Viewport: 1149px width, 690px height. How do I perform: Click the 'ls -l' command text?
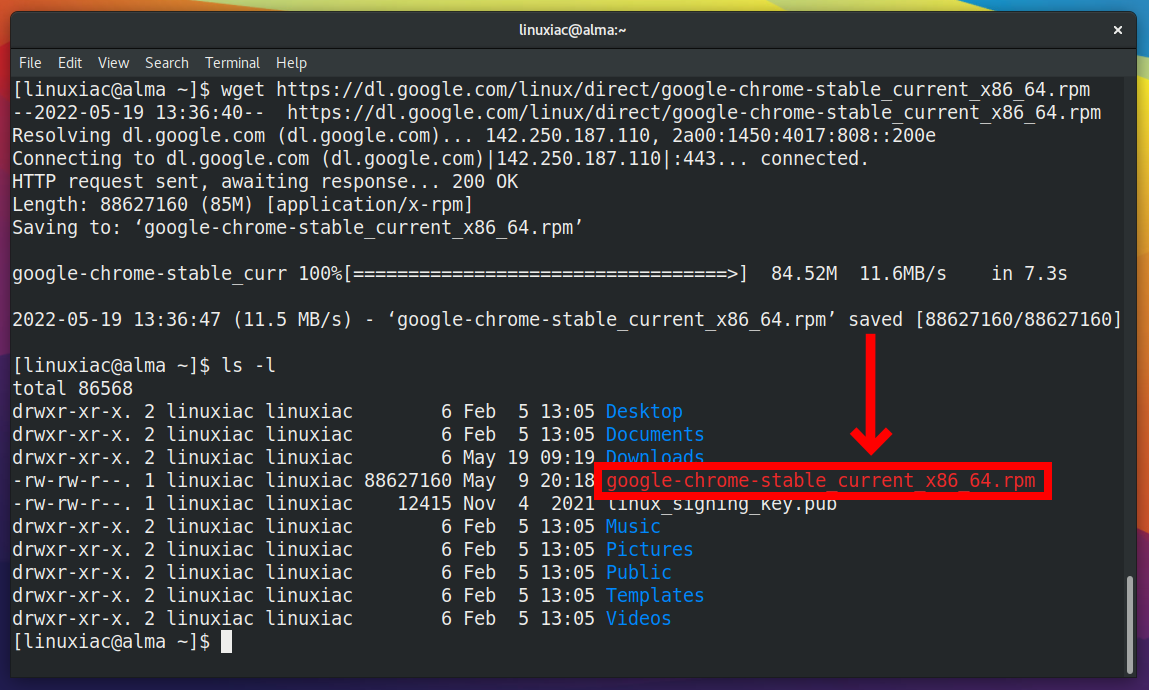248,365
